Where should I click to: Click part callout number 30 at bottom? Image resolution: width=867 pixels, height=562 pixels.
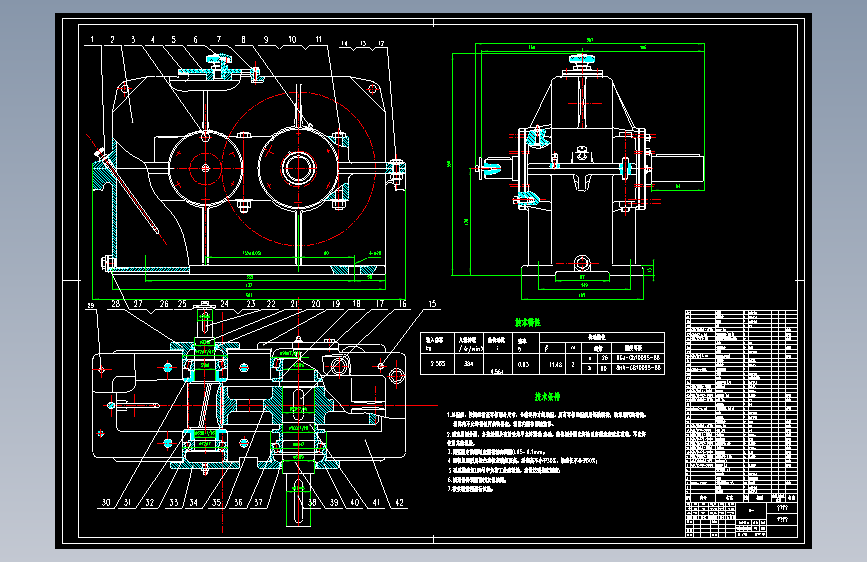106,503
